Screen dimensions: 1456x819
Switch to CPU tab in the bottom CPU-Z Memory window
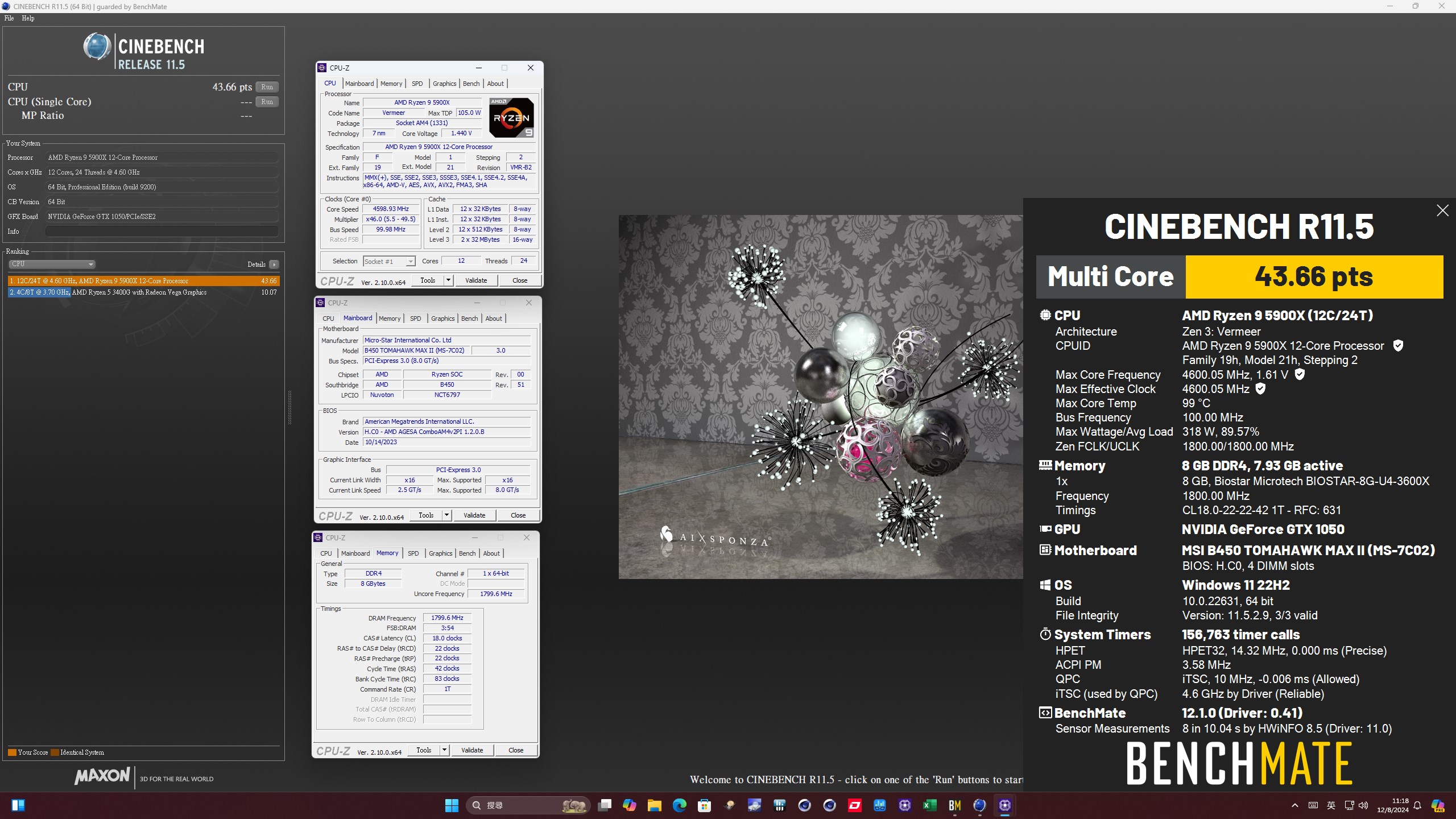pos(326,553)
